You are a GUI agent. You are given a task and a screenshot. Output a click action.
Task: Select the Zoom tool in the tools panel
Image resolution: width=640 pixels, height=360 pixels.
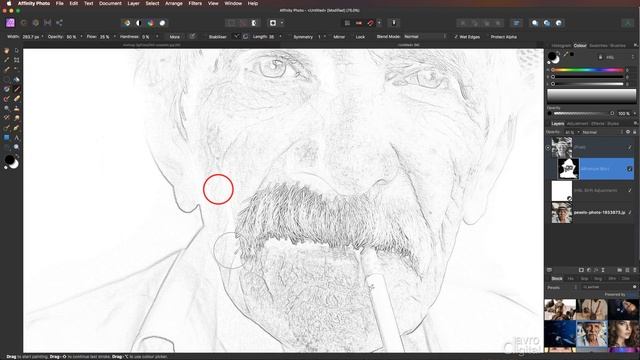[17, 147]
